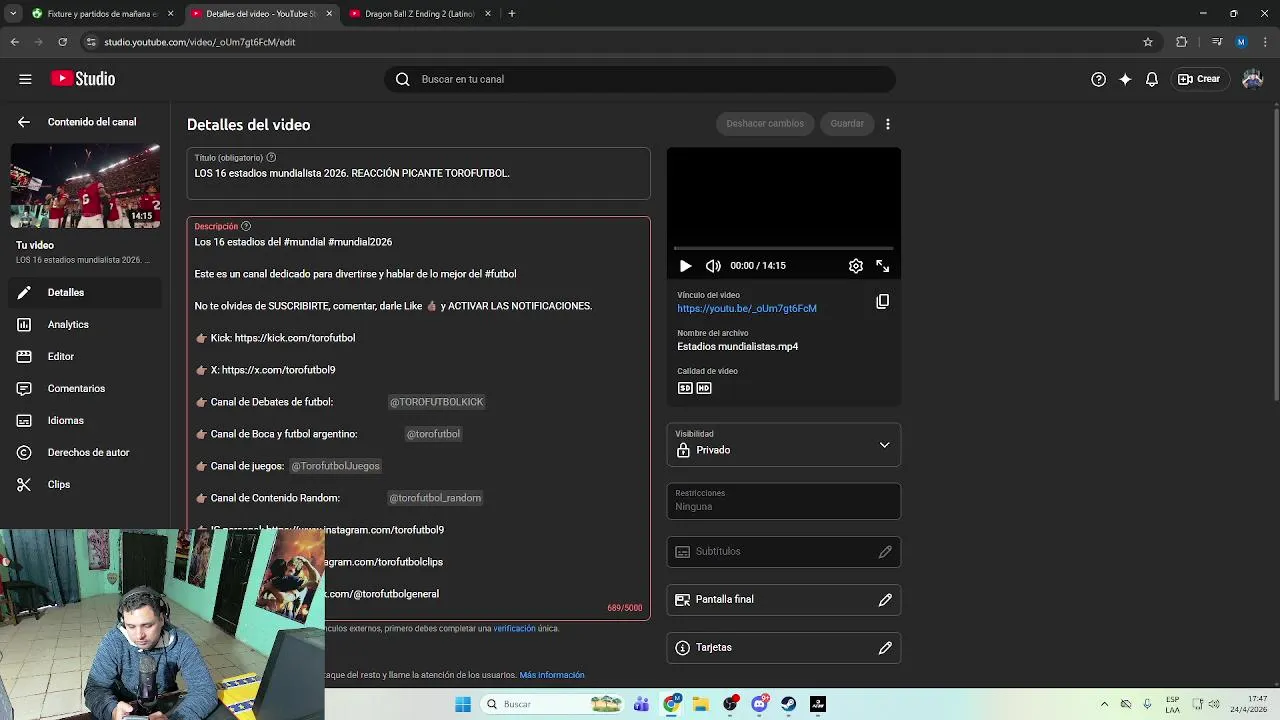The height and width of the screenshot is (720, 1280).
Task: Click the sparkle Ask Studio icon
Action: pos(1125,79)
